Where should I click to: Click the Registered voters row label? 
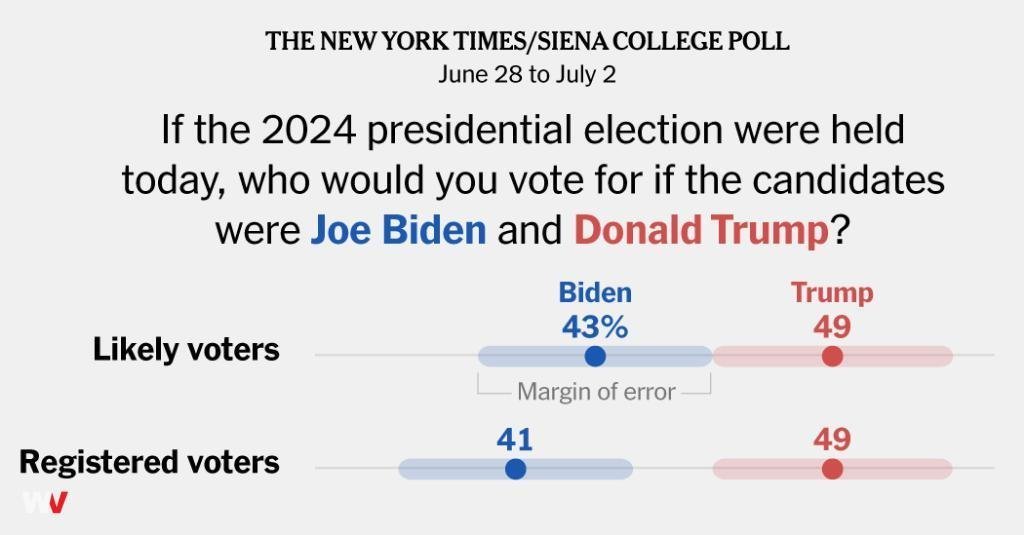click(150, 462)
